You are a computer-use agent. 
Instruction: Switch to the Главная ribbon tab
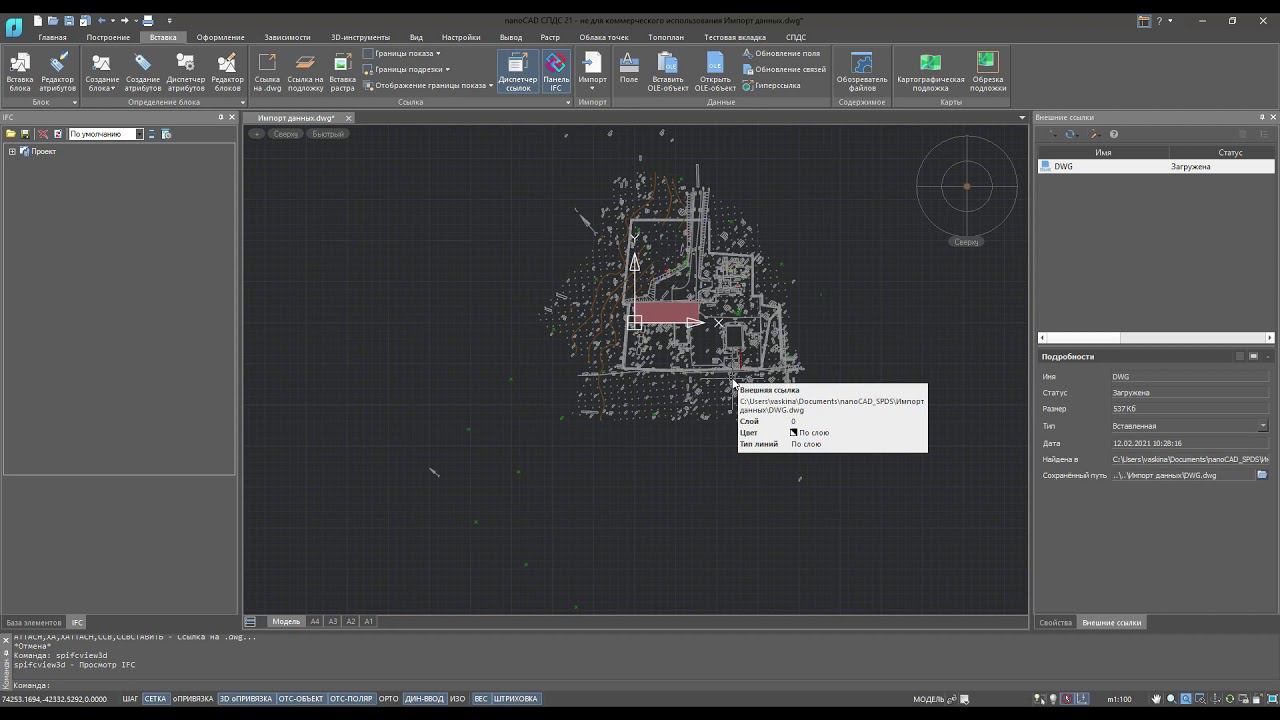[52, 37]
